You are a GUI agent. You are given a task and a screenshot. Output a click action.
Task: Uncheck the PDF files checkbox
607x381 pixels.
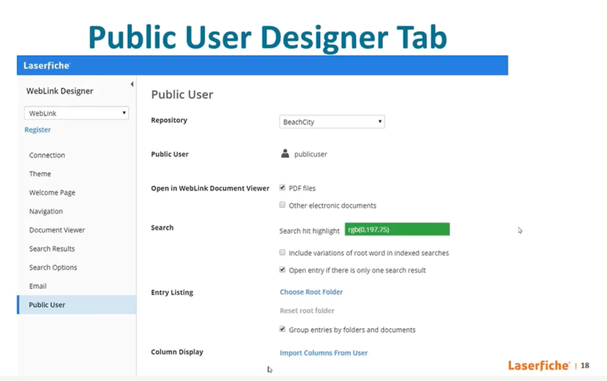point(282,188)
